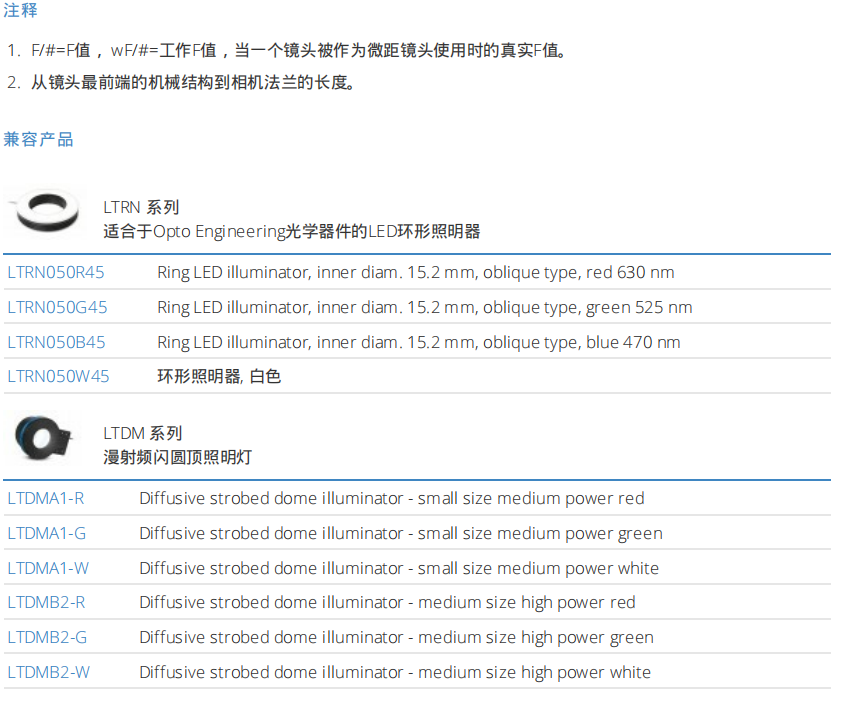This screenshot has width=845, height=704.
Task: Open the LTDMB2-W product link
Action: pyautogui.click(x=48, y=672)
